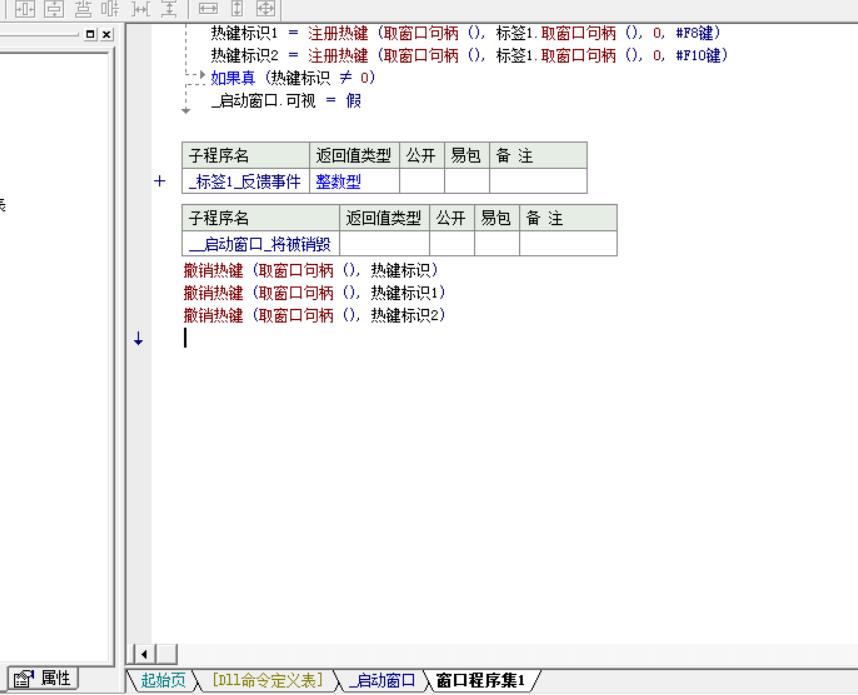The image size is (858, 695).
Task: Click the line 撤销热键 ... 热键标识2)
Action: pos(315,315)
